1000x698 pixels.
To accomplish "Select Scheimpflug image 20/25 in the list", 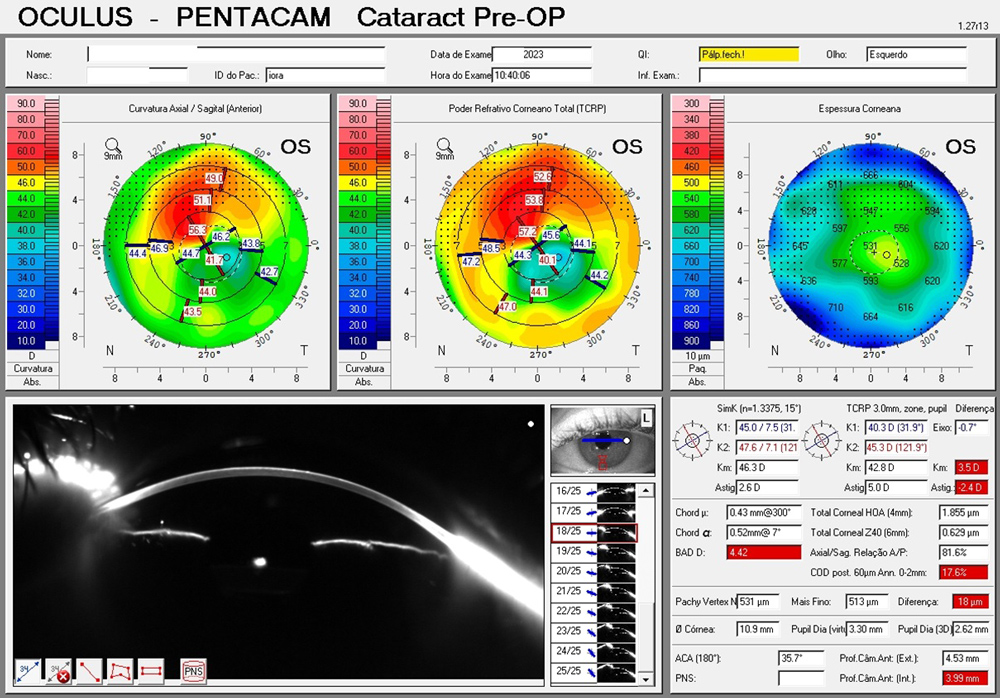I will point(569,571).
